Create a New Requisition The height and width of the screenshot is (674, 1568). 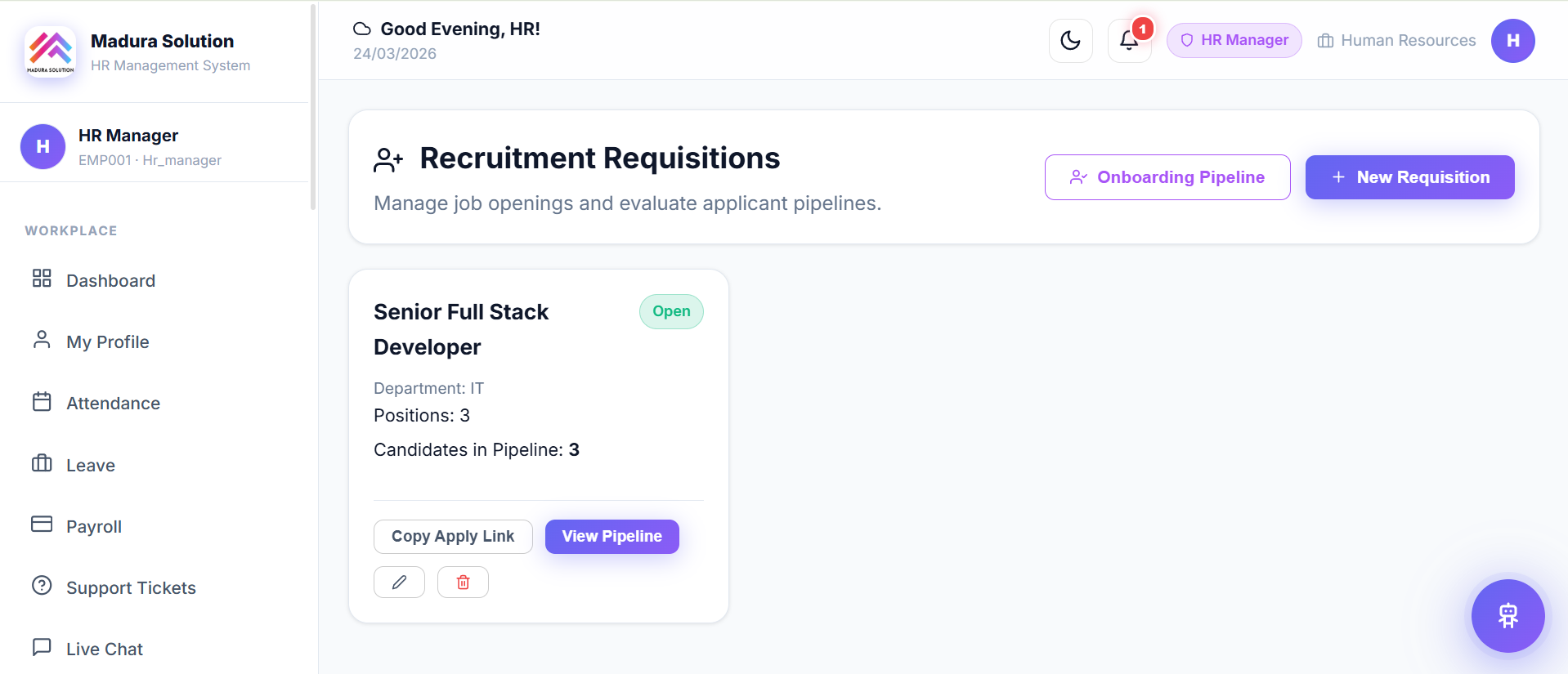(1409, 176)
